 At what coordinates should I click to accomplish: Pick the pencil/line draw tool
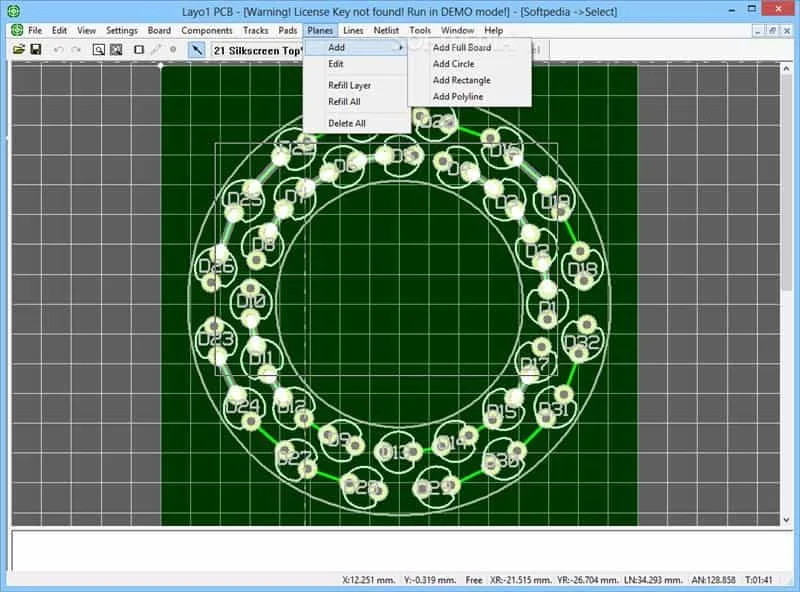click(x=155, y=50)
